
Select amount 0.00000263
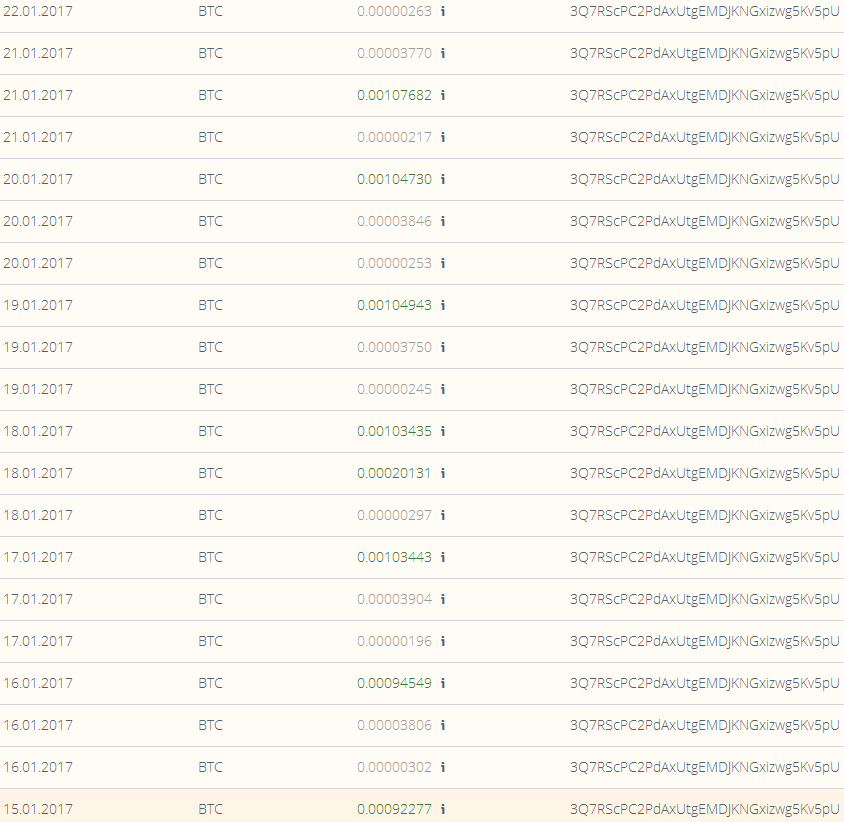[395, 11]
